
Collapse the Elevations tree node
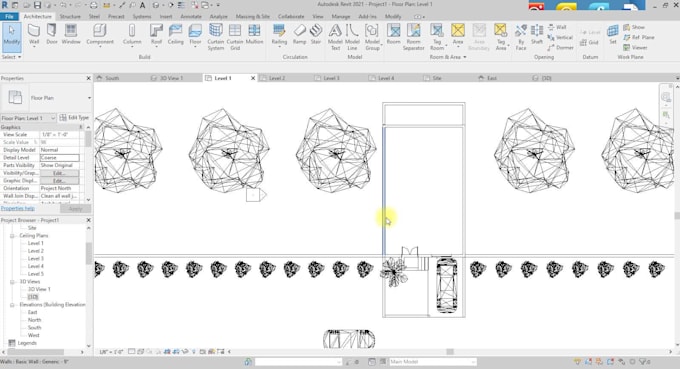[x=12, y=305]
